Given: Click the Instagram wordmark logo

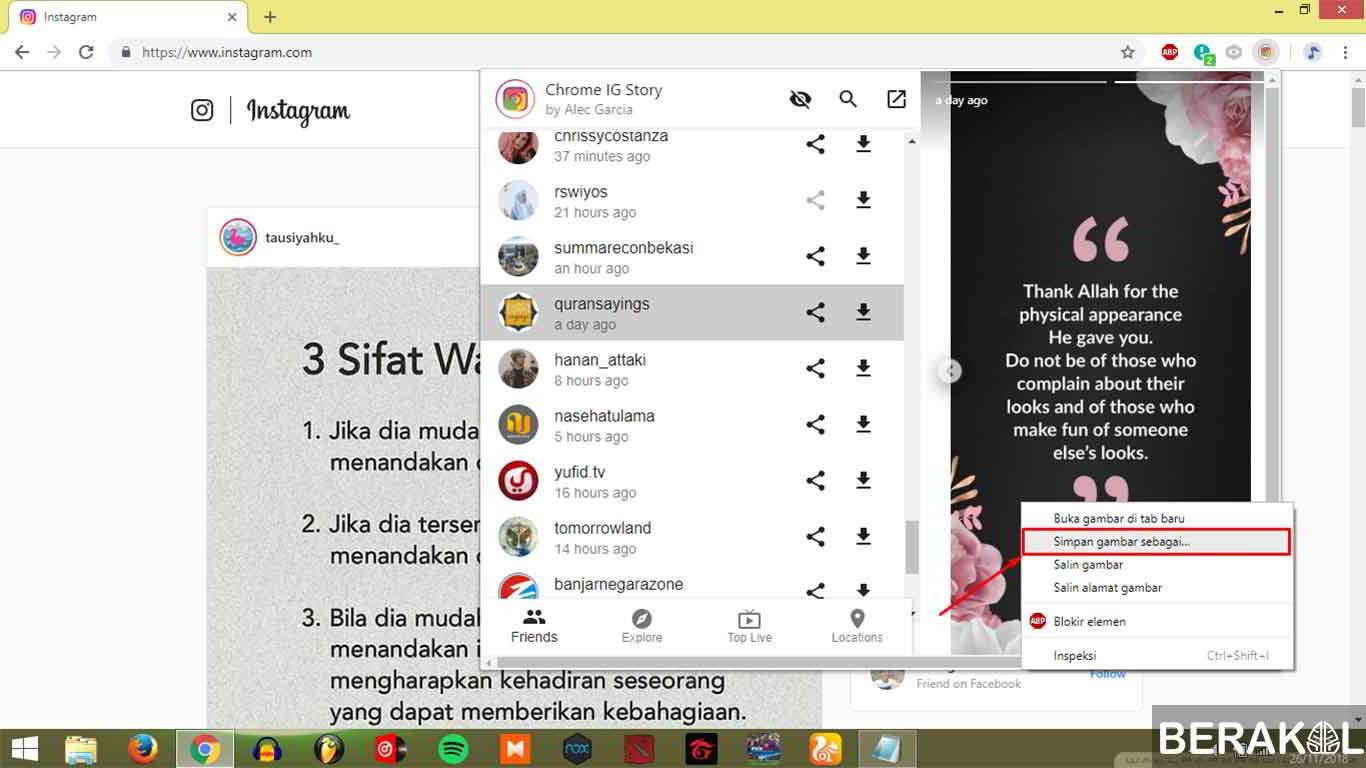Looking at the screenshot, I should point(298,111).
